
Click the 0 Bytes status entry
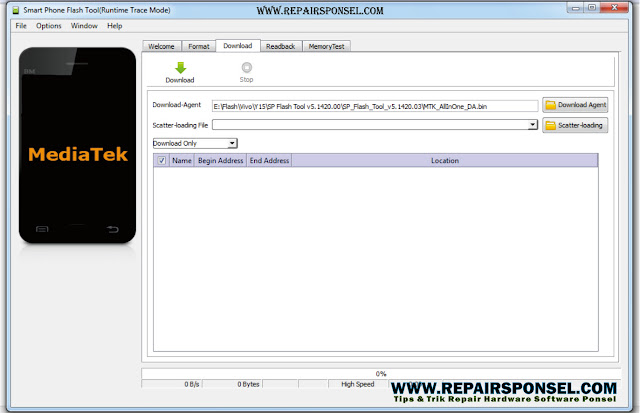tap(233, 384)
